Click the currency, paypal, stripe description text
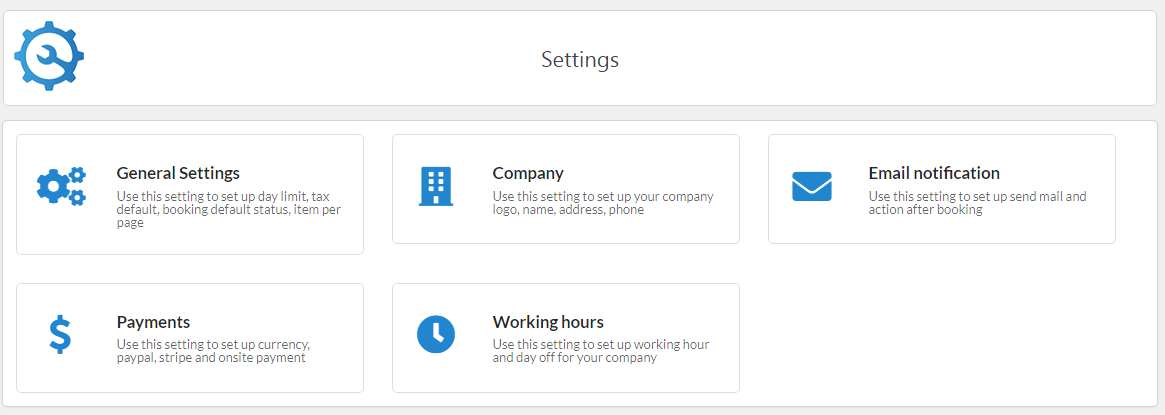This screenshot has height=415, width=1165. click(213, 351)
